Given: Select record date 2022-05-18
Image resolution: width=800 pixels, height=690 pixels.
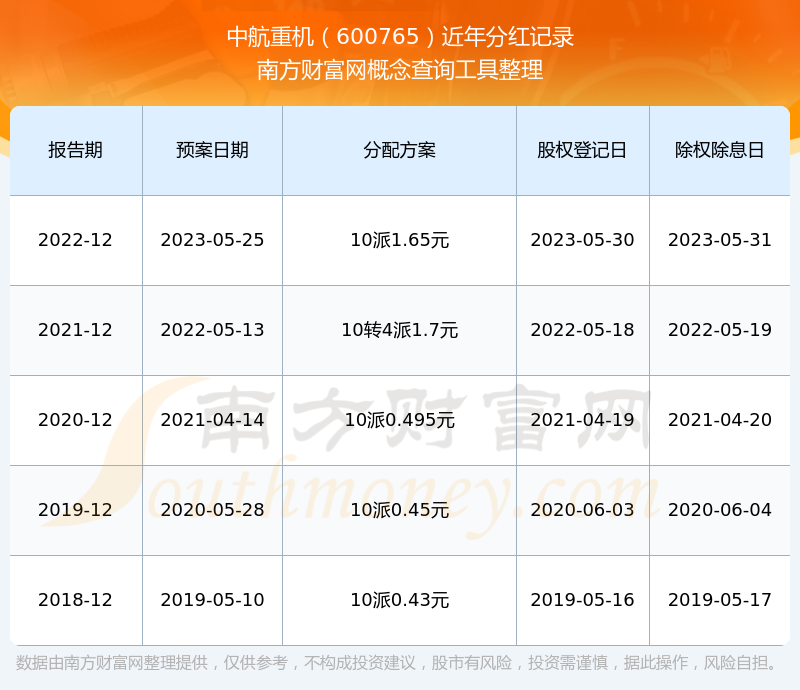Looking at the screenshot, I should pos(582,330).
